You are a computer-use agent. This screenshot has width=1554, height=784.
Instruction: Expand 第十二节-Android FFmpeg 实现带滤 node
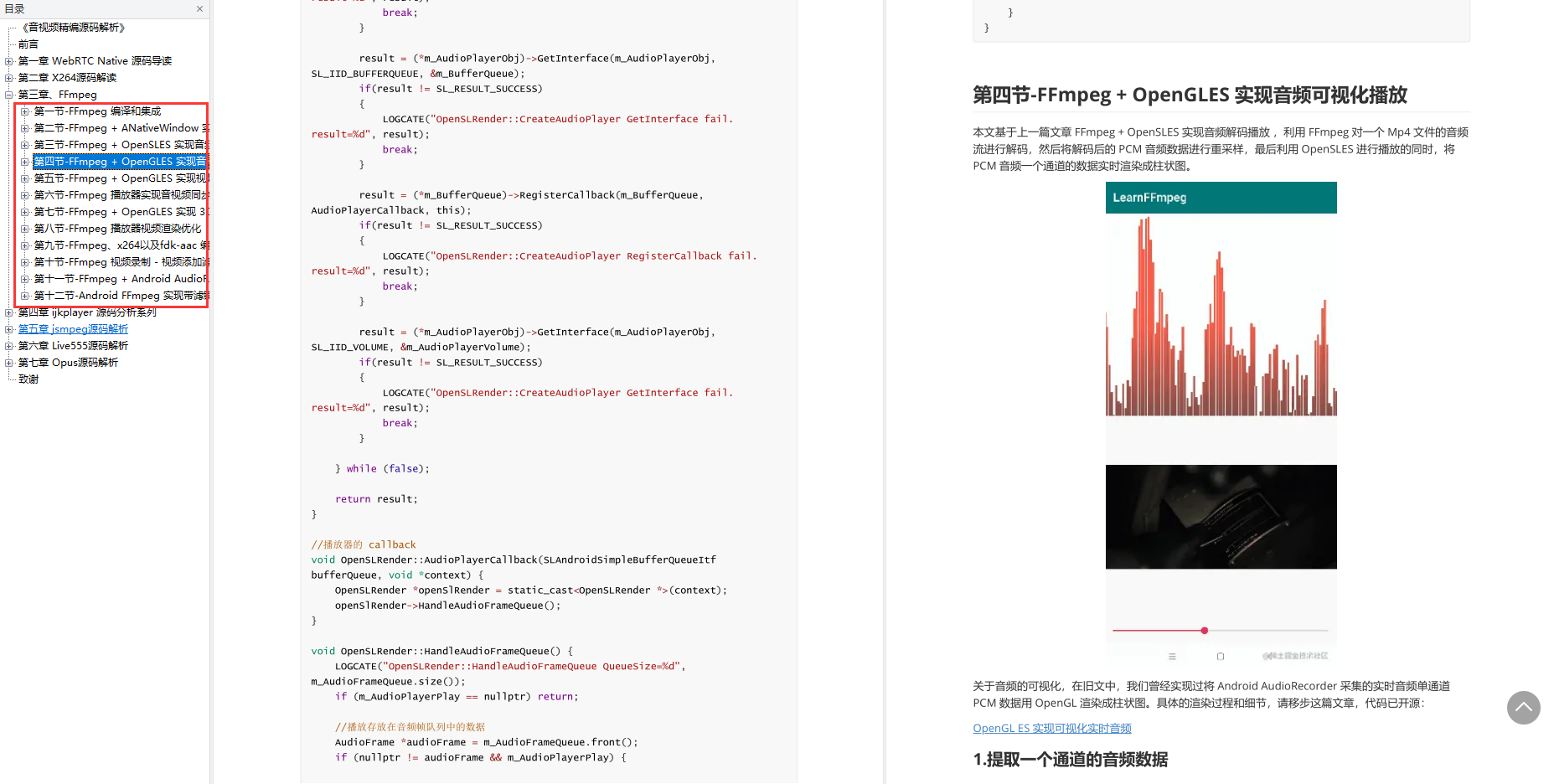(x=25, y=296)
